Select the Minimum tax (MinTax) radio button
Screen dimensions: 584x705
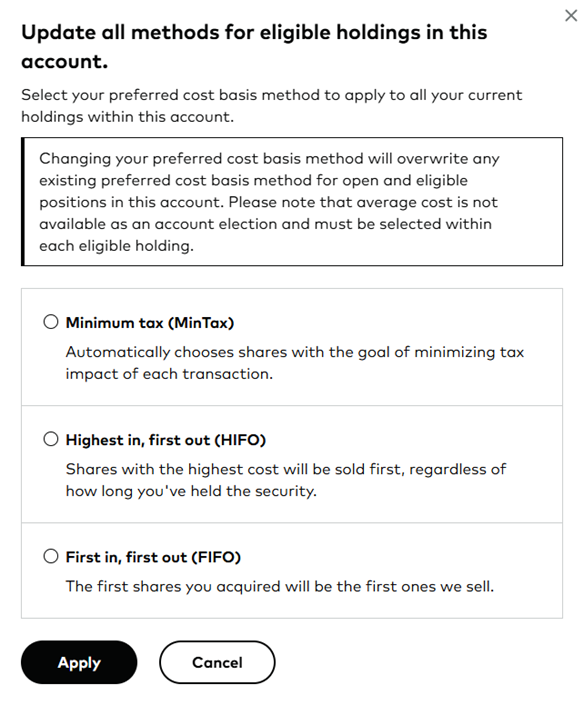tap(51, 322)
